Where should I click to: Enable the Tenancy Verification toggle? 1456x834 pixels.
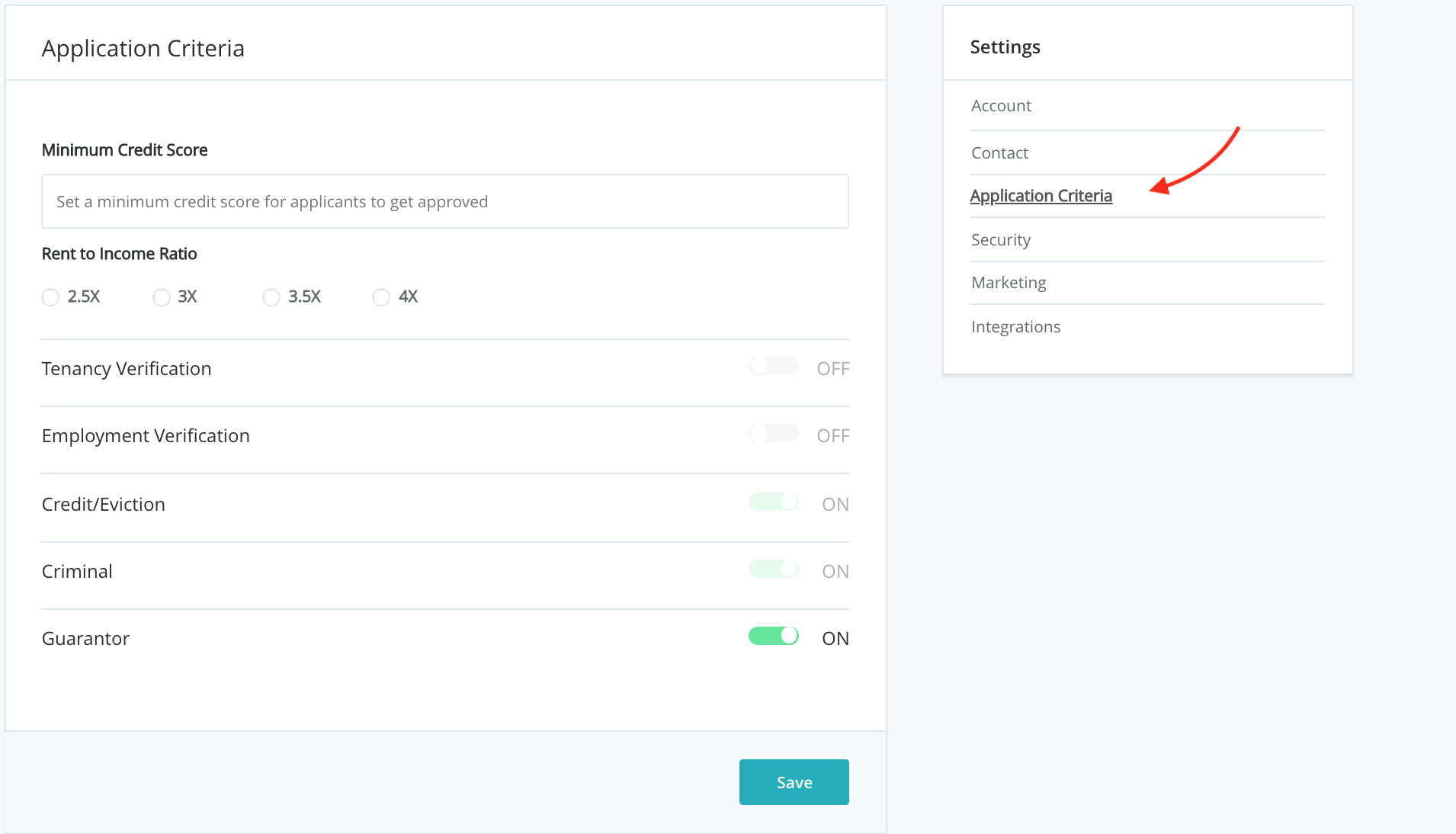tap(773, 367)
